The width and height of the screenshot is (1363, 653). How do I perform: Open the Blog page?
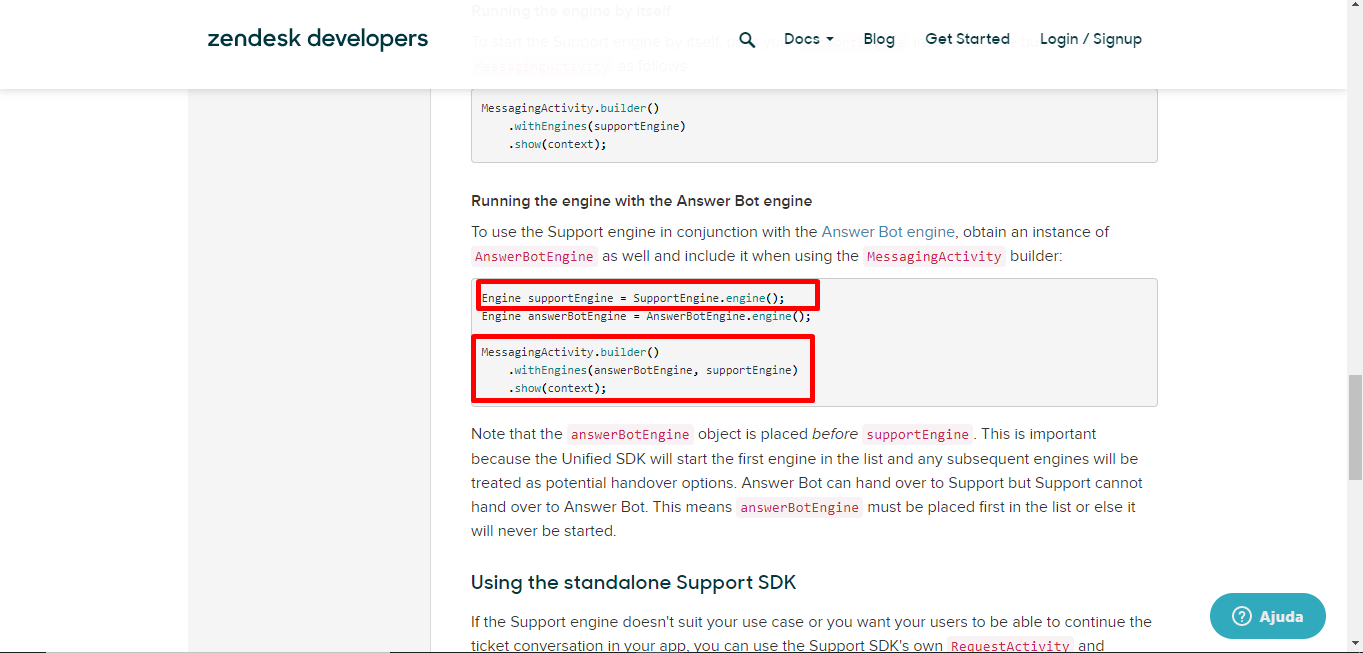pyautogui.click(x=879, y=39)
